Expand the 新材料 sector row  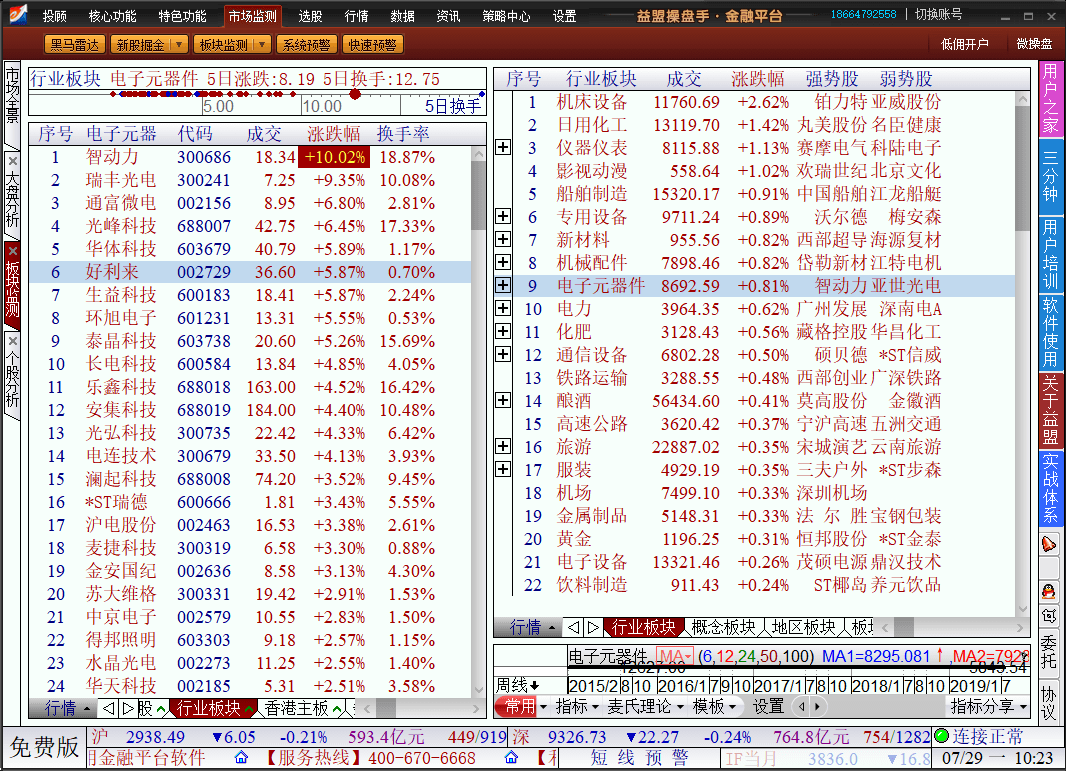pos(503,239)
